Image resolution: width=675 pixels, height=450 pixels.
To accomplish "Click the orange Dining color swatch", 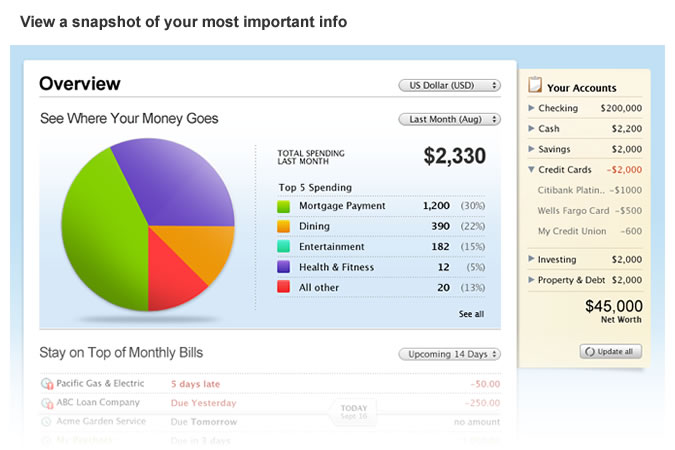I will [283, 227].
